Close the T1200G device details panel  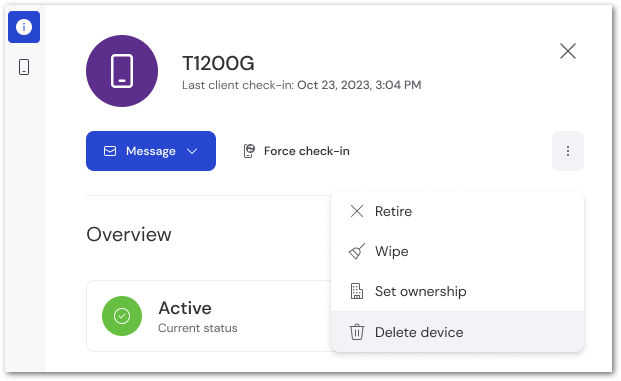tap(568, 51)
